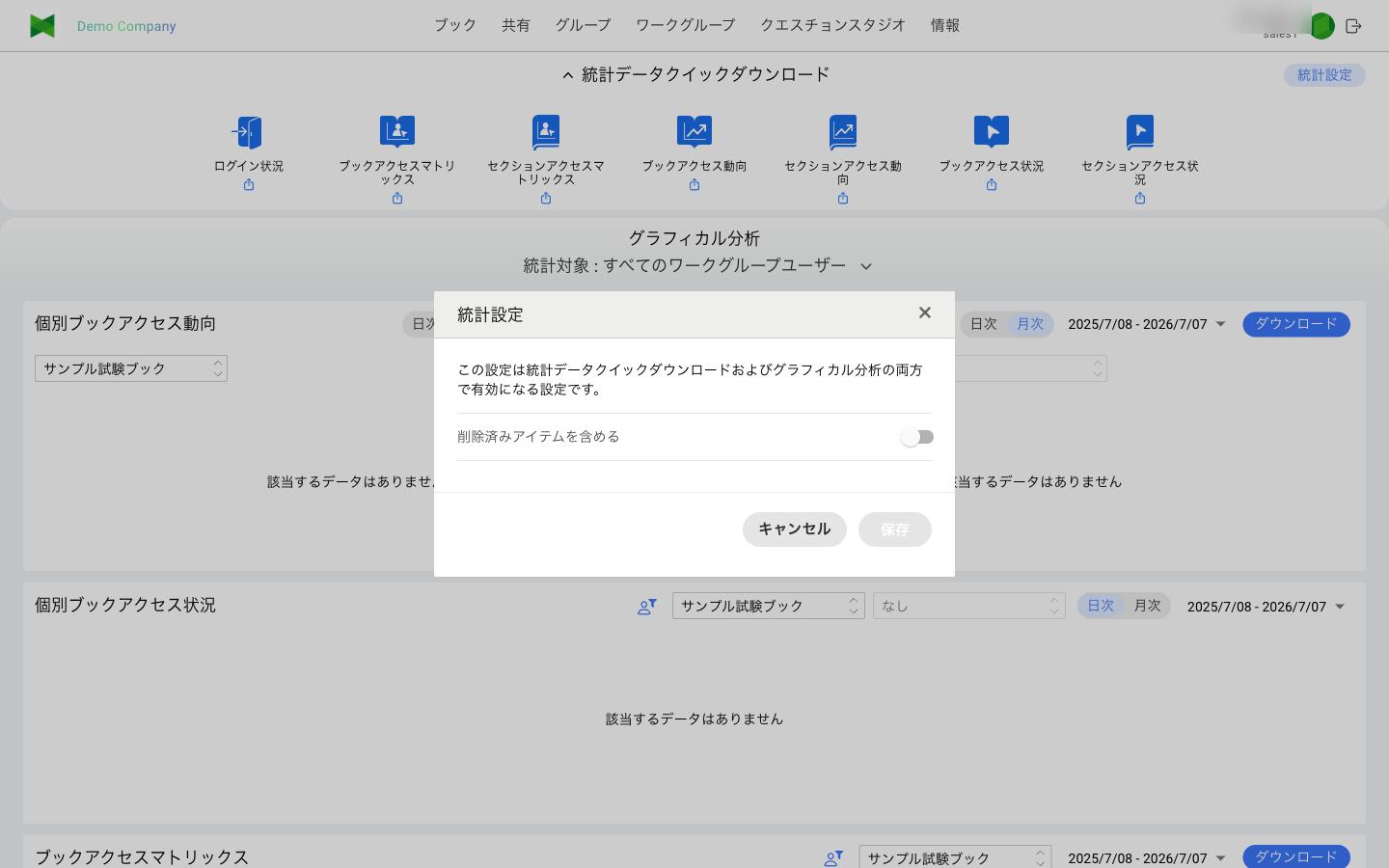Open the 情報 menu

pos(945,25)
